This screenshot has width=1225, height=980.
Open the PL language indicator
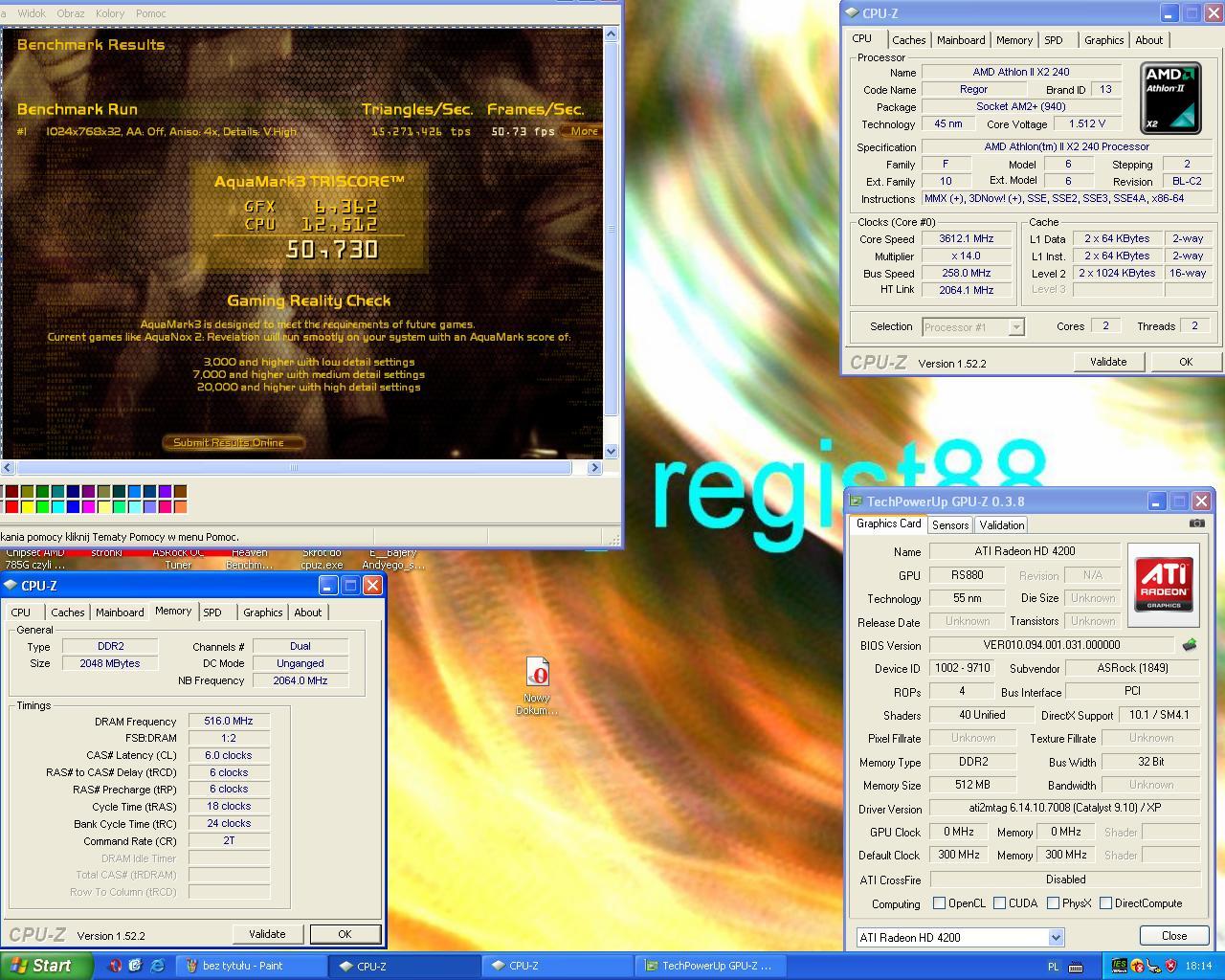tap(1054, 967)
